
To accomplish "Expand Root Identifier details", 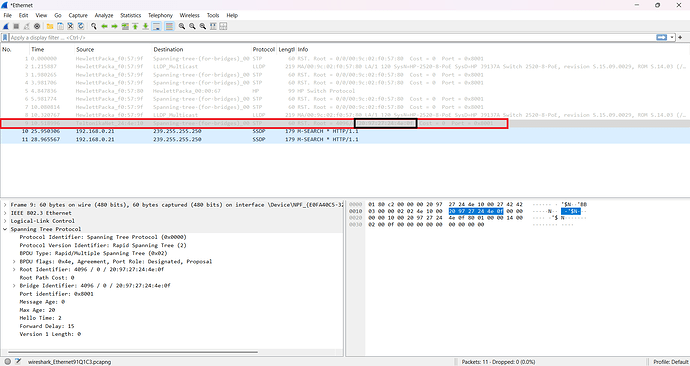I will coord(15,269).
